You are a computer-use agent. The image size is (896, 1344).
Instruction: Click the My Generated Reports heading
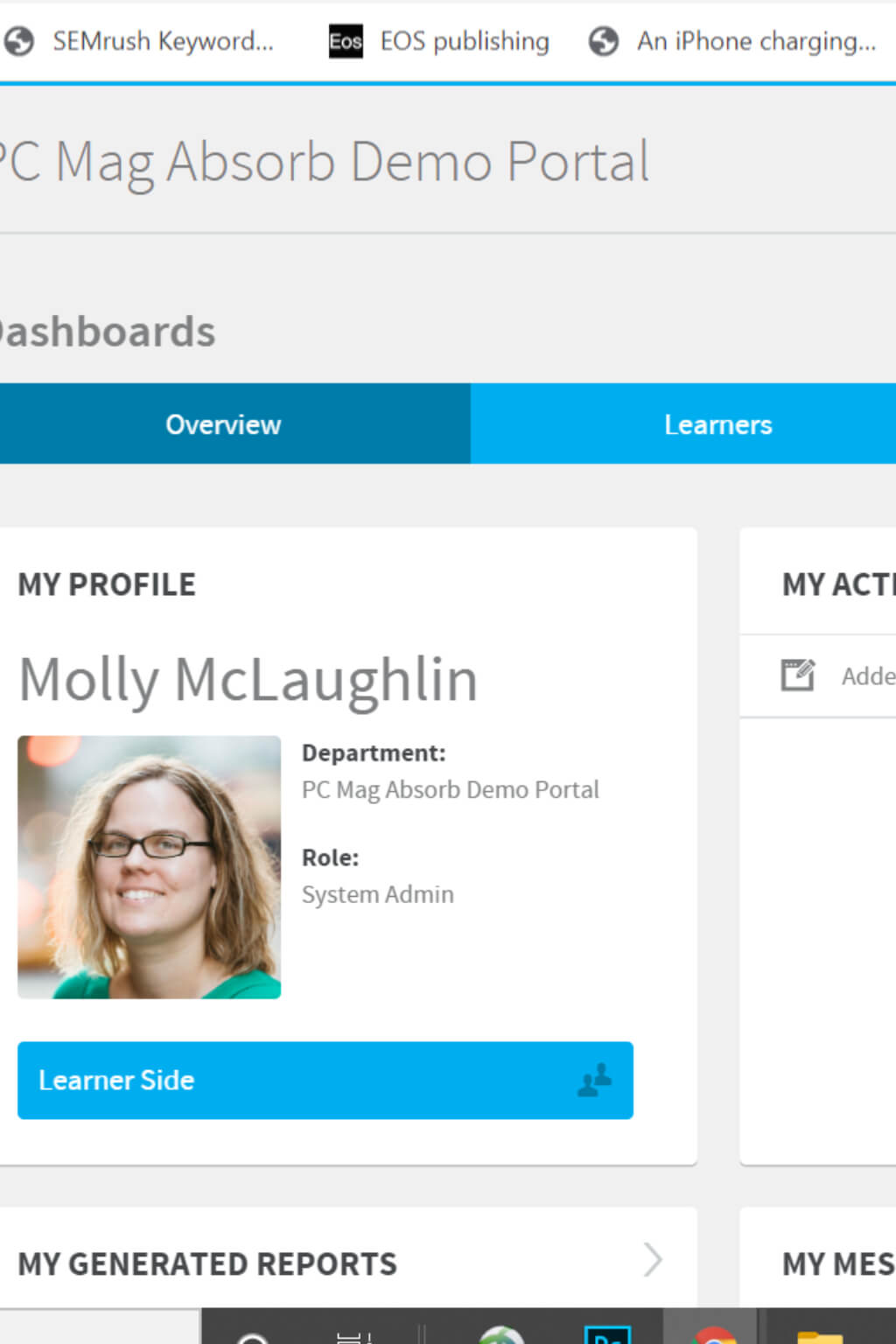point(207,1263)
